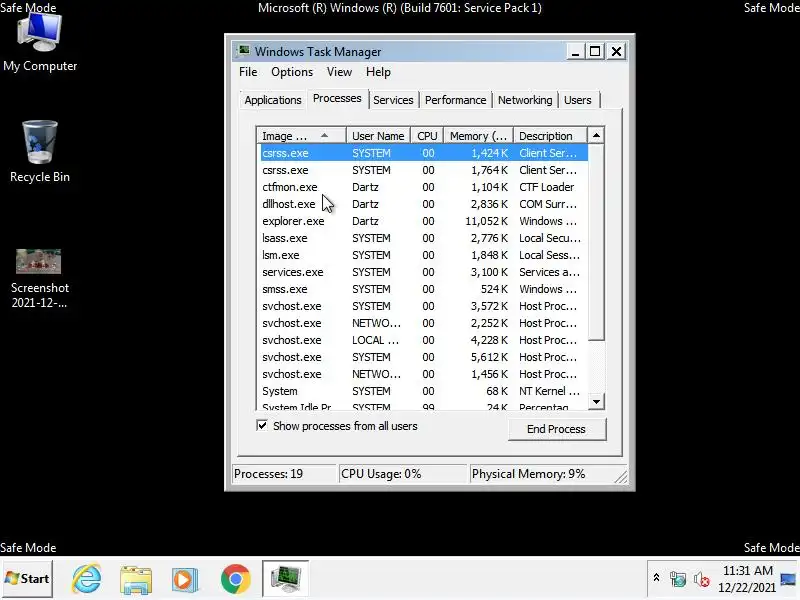The image size is (800, 600).
Task: Select the csrss.exe row with 1,764 K
Action: coord(424,170)
